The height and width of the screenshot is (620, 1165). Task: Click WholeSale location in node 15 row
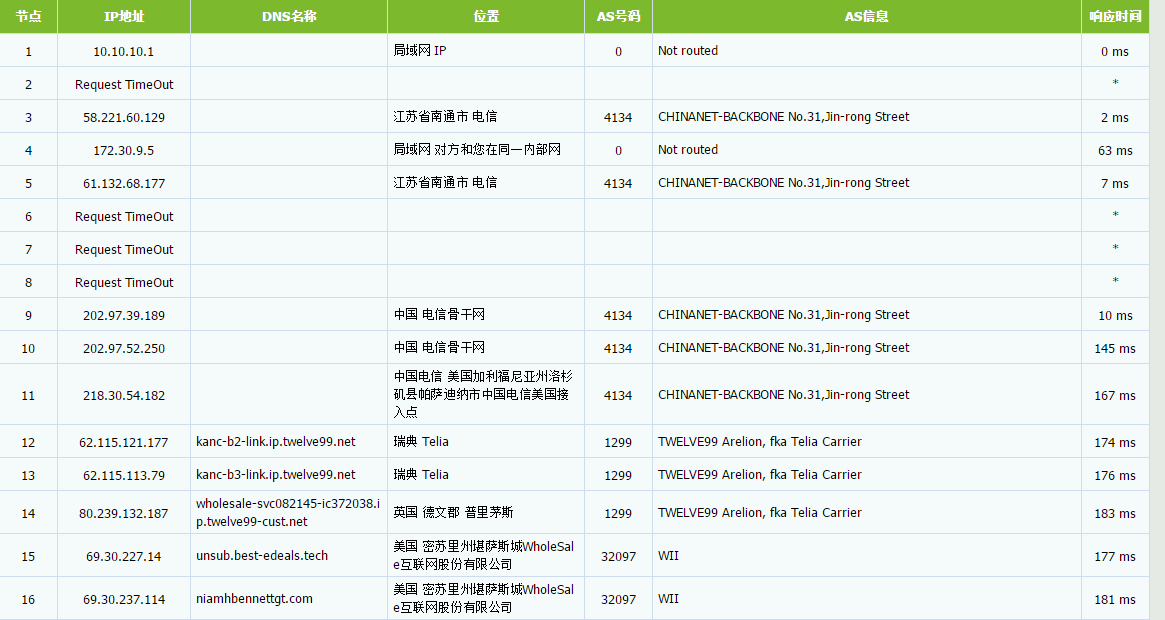pos(484,555)
